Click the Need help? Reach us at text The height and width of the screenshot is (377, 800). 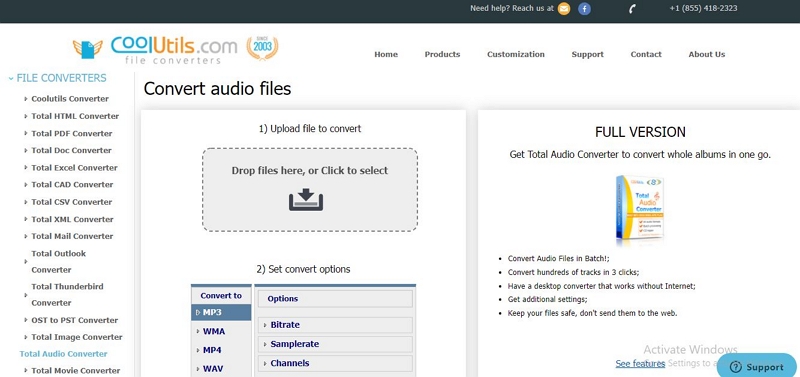point(512,8)
